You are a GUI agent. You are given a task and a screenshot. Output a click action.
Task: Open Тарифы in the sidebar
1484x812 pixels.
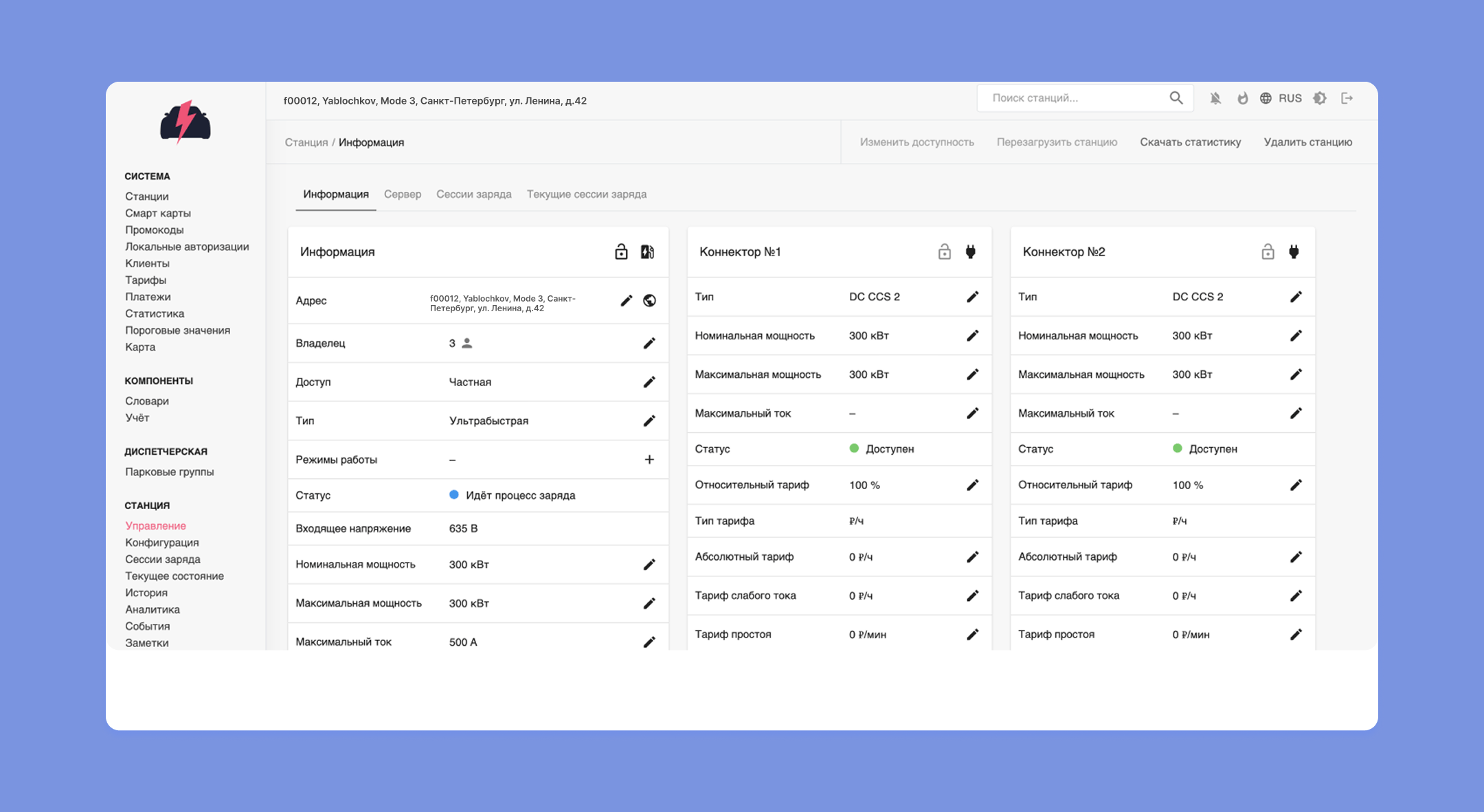[x=146, y=280]
